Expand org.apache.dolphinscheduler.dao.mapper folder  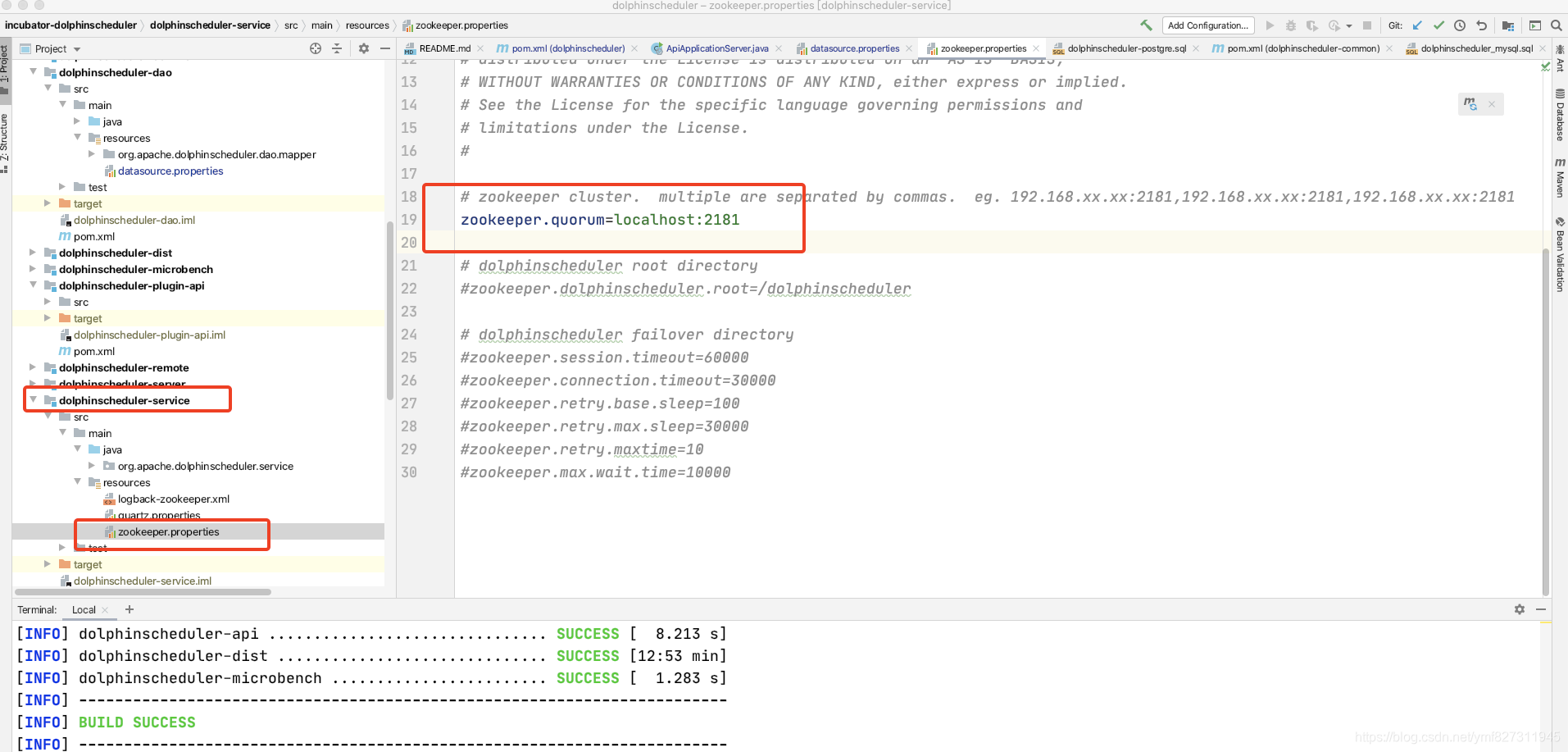point(92,154)
